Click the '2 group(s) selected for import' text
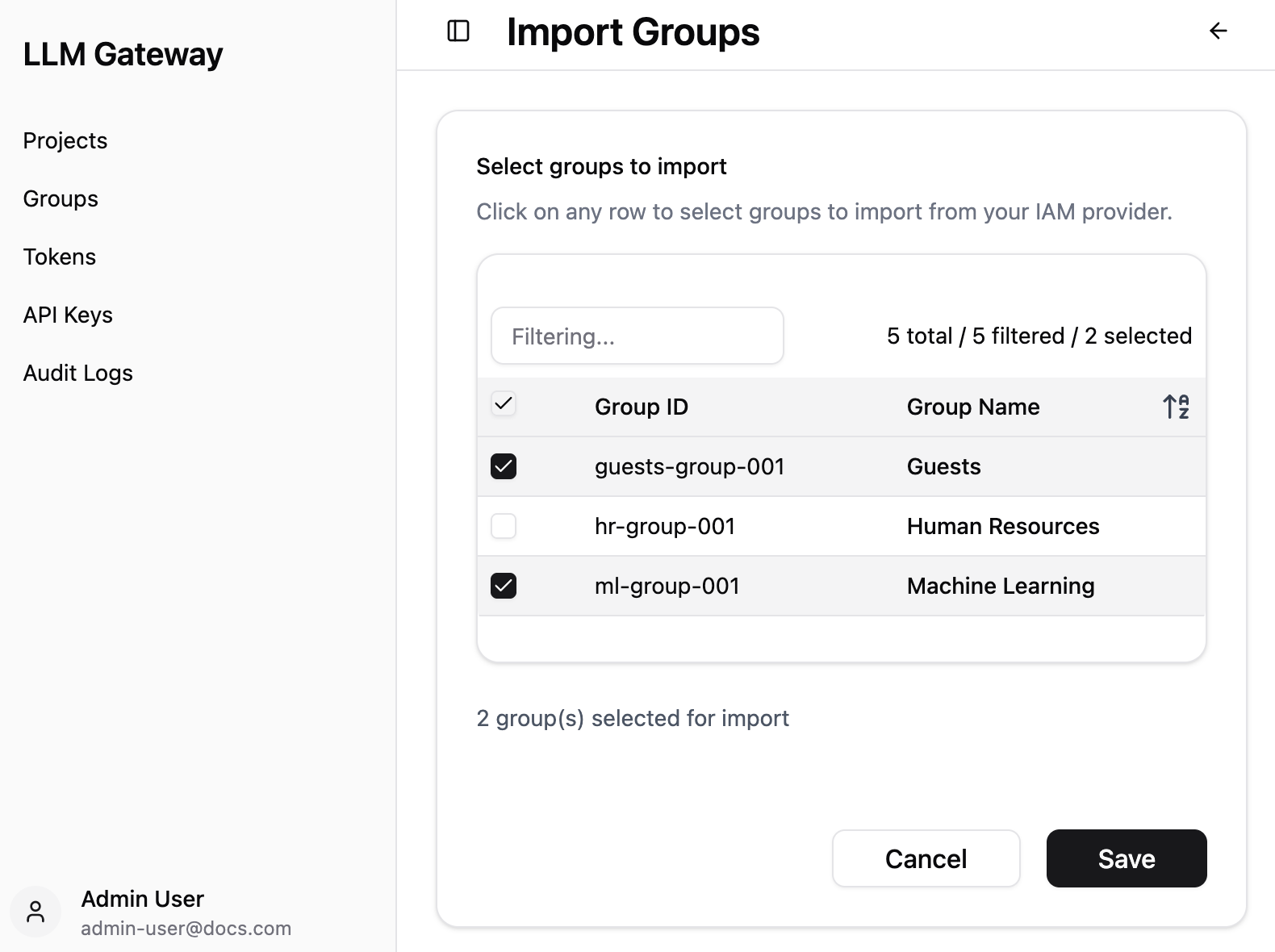 click(x=633, y=718)
